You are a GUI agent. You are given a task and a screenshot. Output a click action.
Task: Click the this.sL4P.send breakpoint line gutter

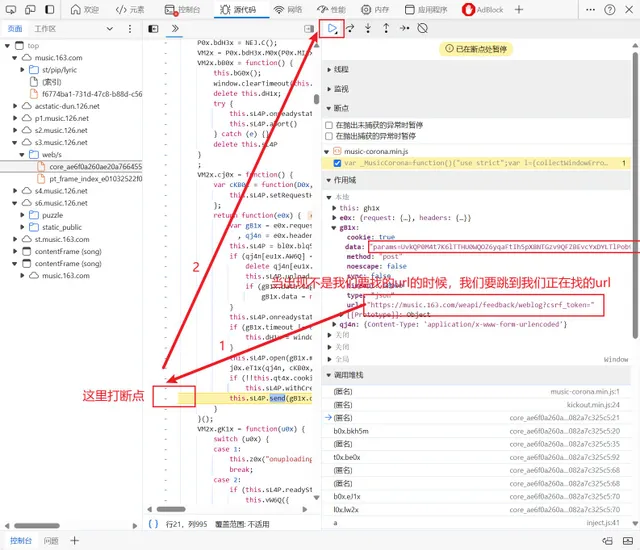pyautogui.click(x=166, y=398)
